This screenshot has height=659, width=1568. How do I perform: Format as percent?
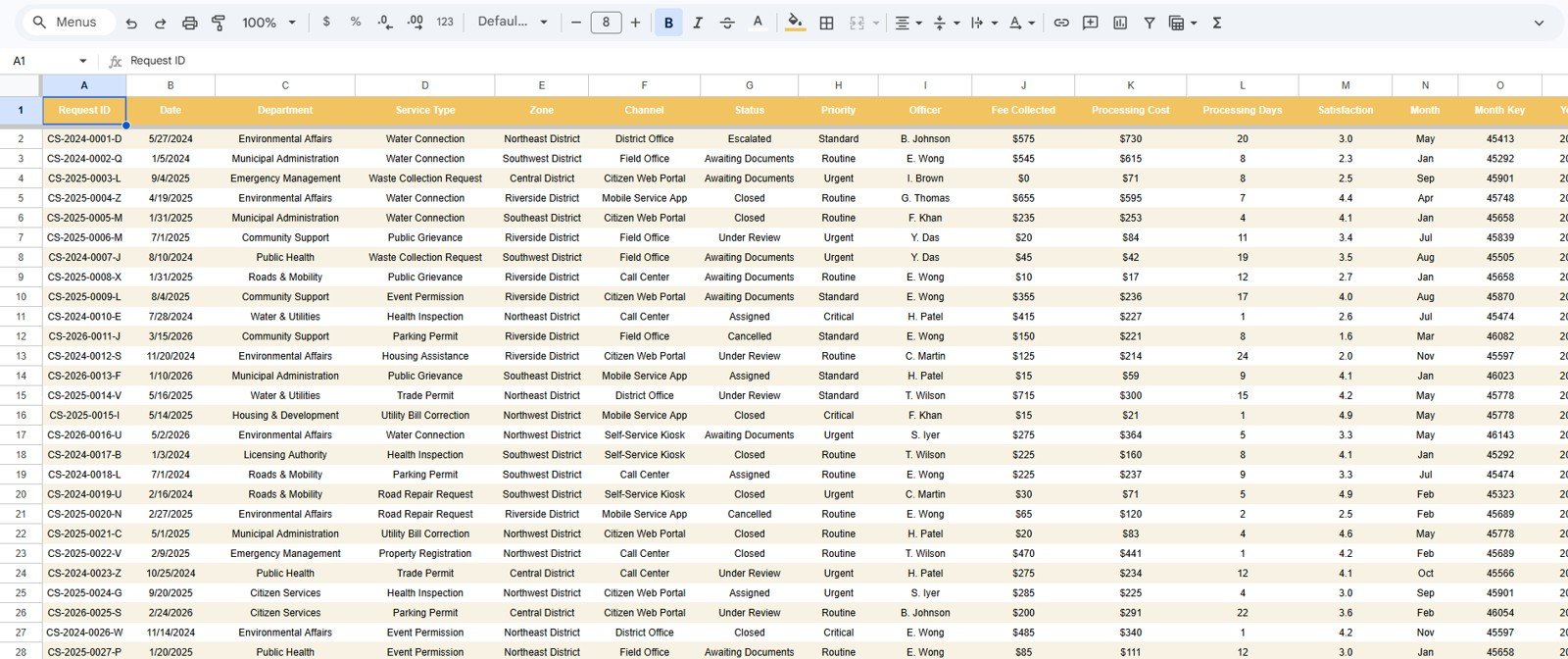click(356, 22)
